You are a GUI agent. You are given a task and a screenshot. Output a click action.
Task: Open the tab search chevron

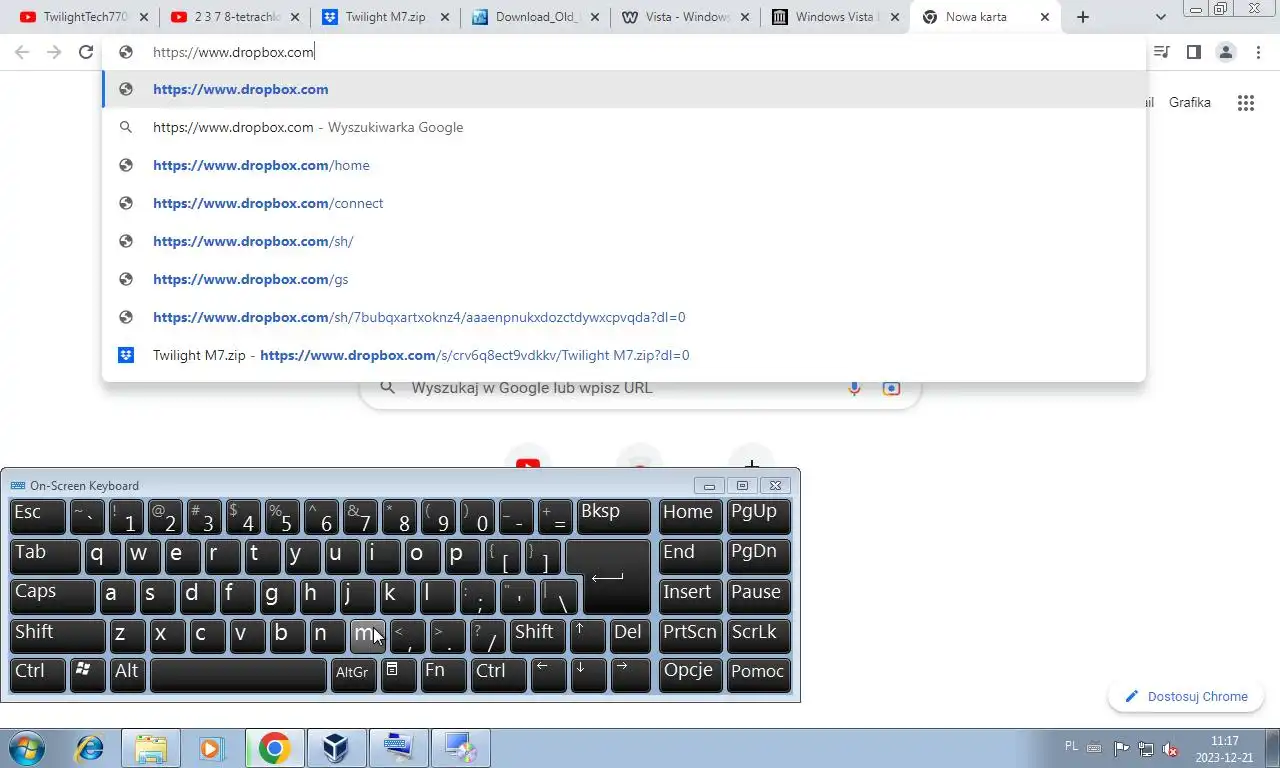coord(1160,17)
